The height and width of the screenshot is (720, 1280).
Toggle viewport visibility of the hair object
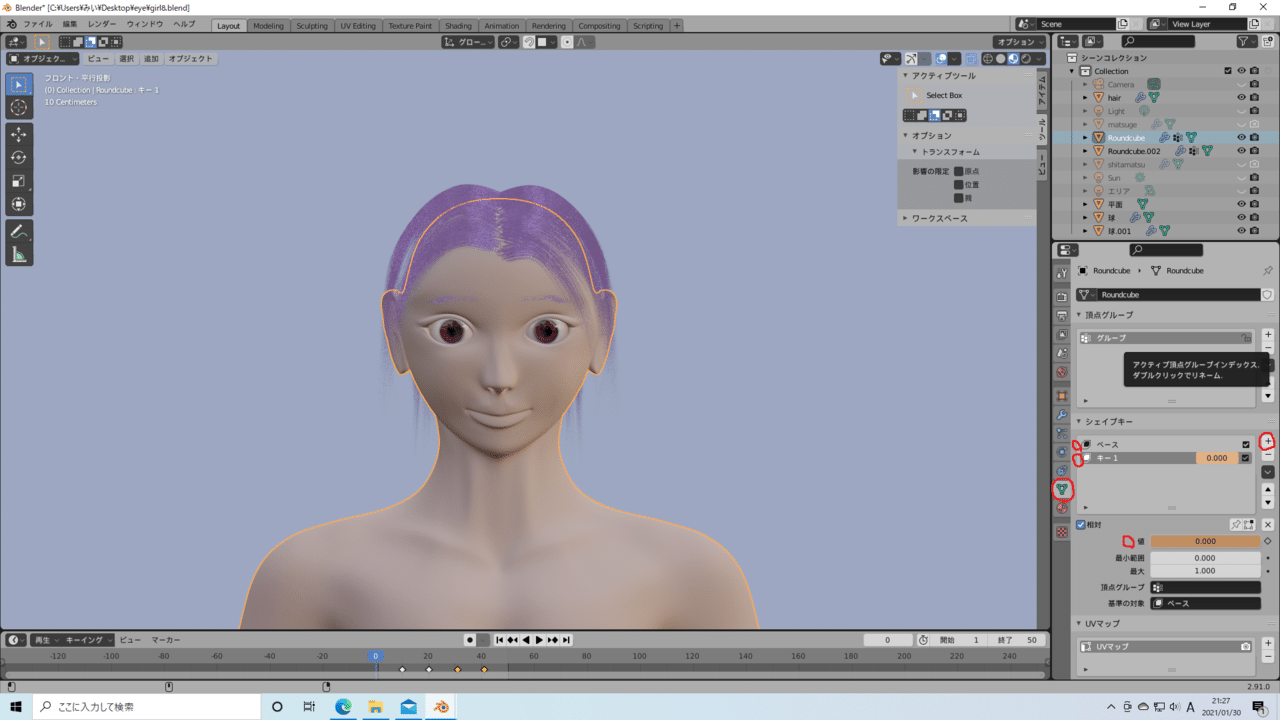tap(1242, 98)
